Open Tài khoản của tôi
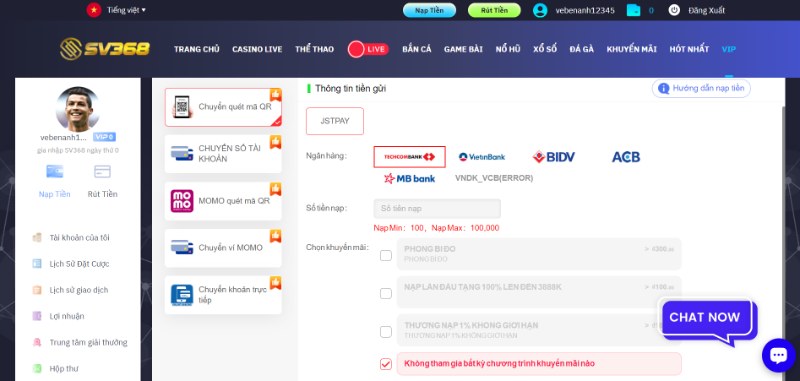Image resolution: width=800 pixels, height=381 pixels. [79, 238]
